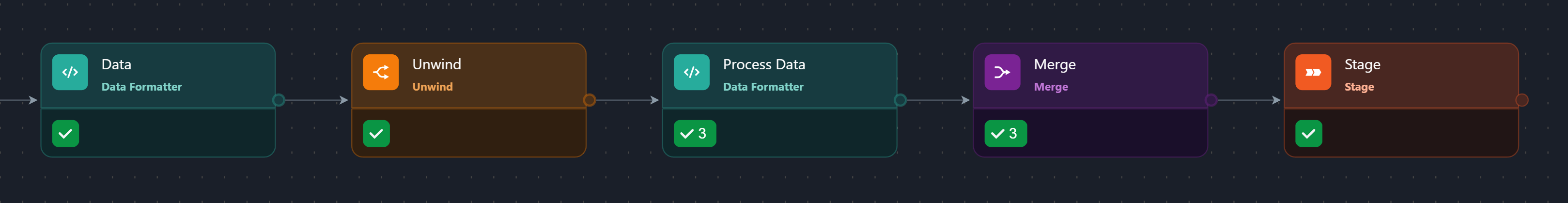Select the Process Data output connector
Screen dimensions: 1568x203
coord(900,100)
